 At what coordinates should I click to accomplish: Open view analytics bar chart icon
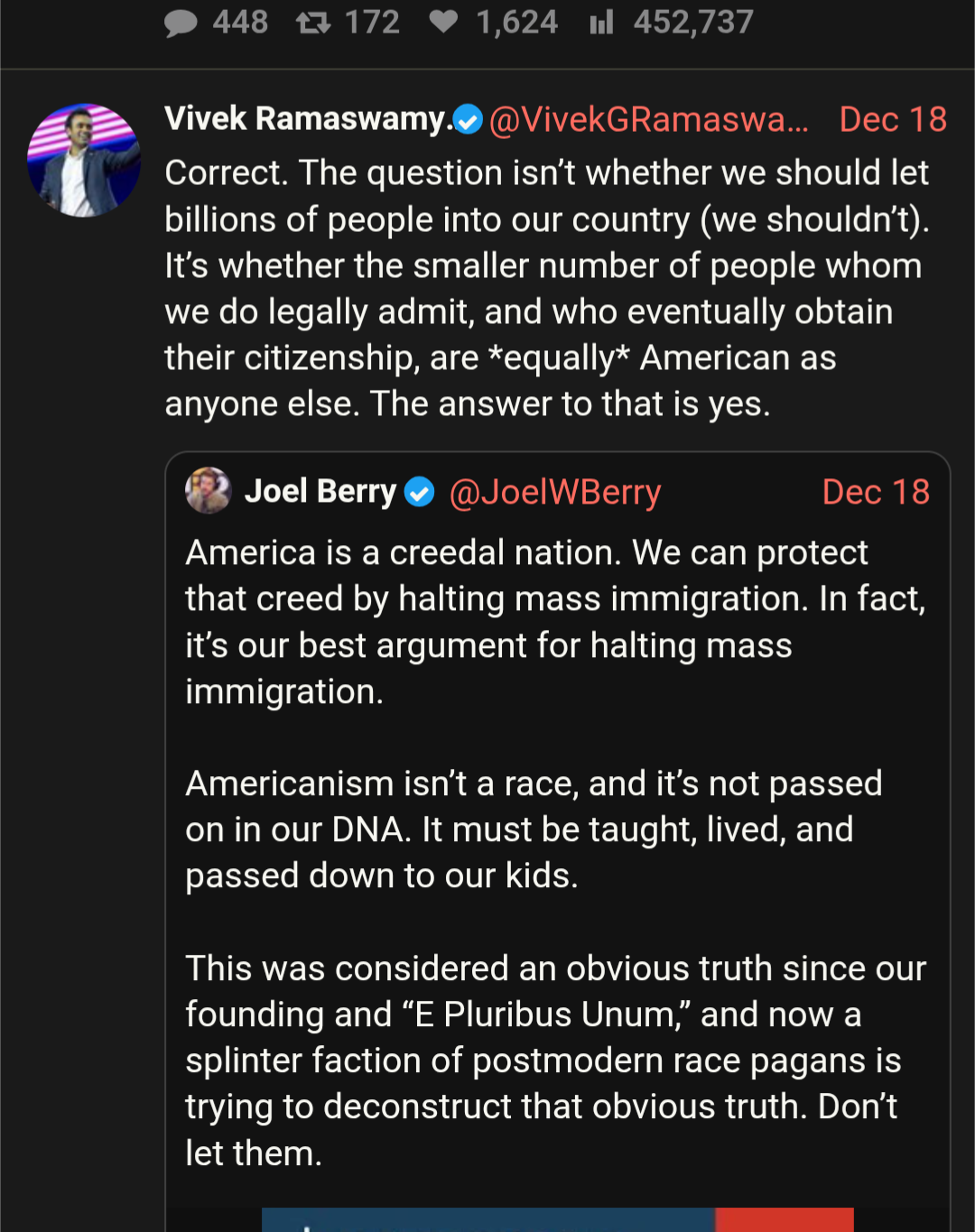601,22
